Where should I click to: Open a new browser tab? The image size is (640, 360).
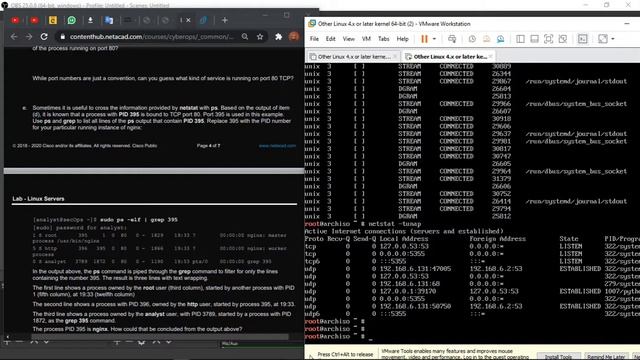click(224, 20)
